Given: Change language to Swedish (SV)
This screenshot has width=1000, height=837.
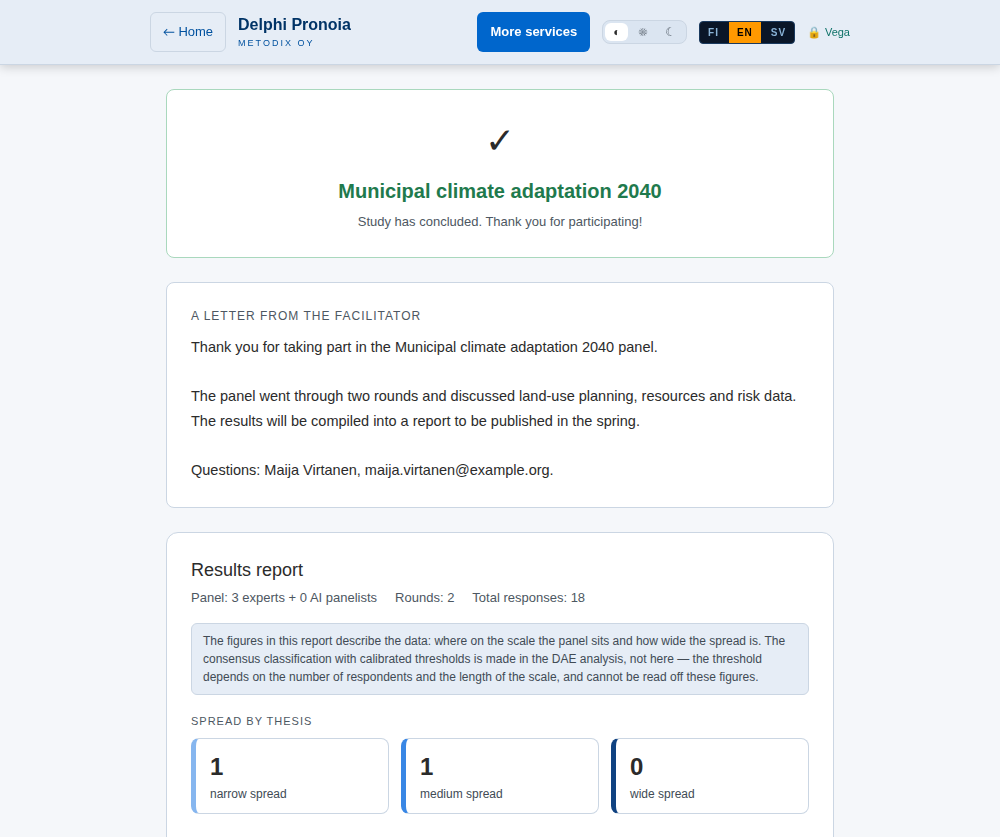Looking at the screenshot, I should tap(777, 33).
